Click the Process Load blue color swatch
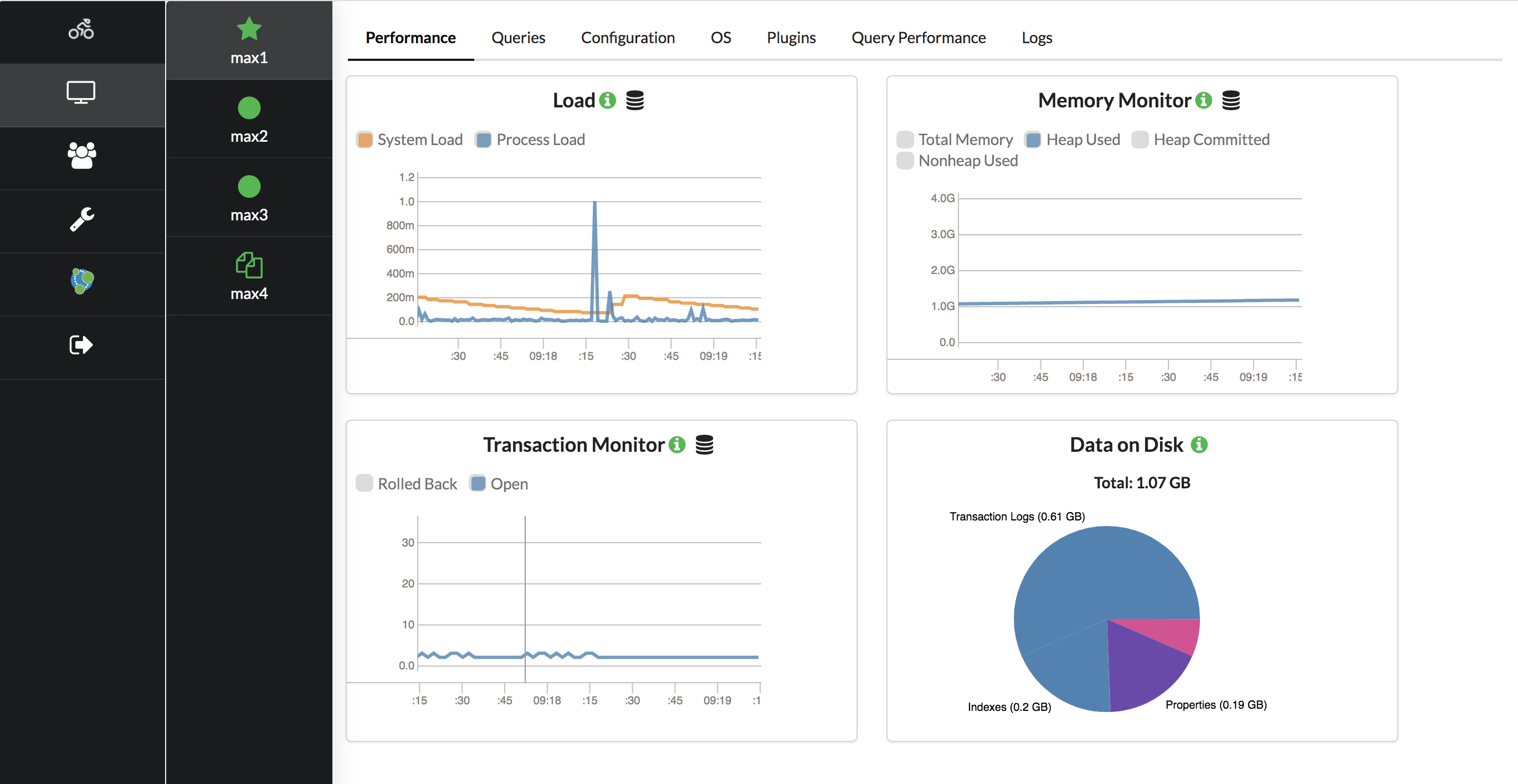This screenshot has height=784, width=1518. pos(483,140)
